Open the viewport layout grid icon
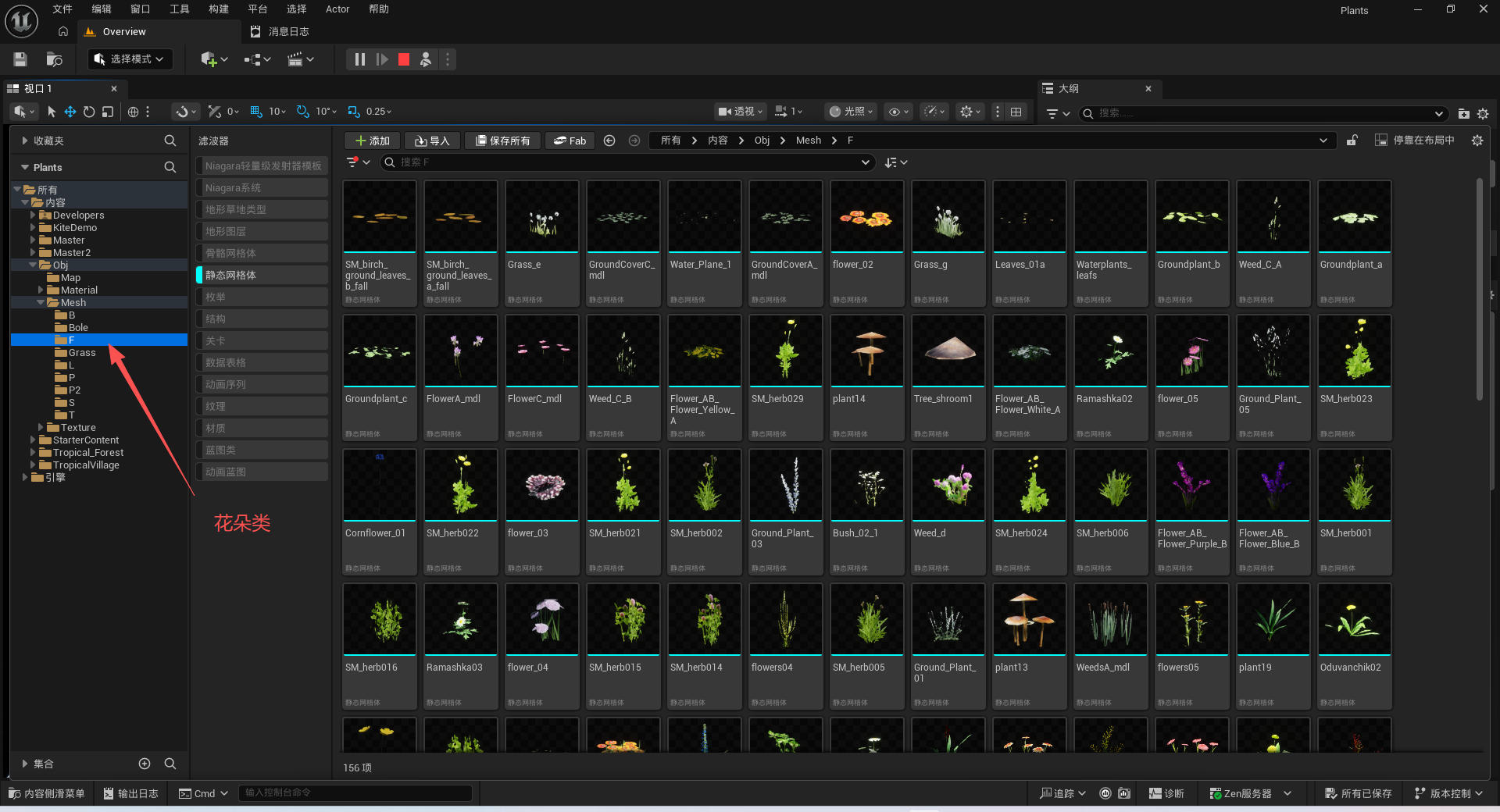This screenshot has height=812, width=1500. tap(1016, 112)
